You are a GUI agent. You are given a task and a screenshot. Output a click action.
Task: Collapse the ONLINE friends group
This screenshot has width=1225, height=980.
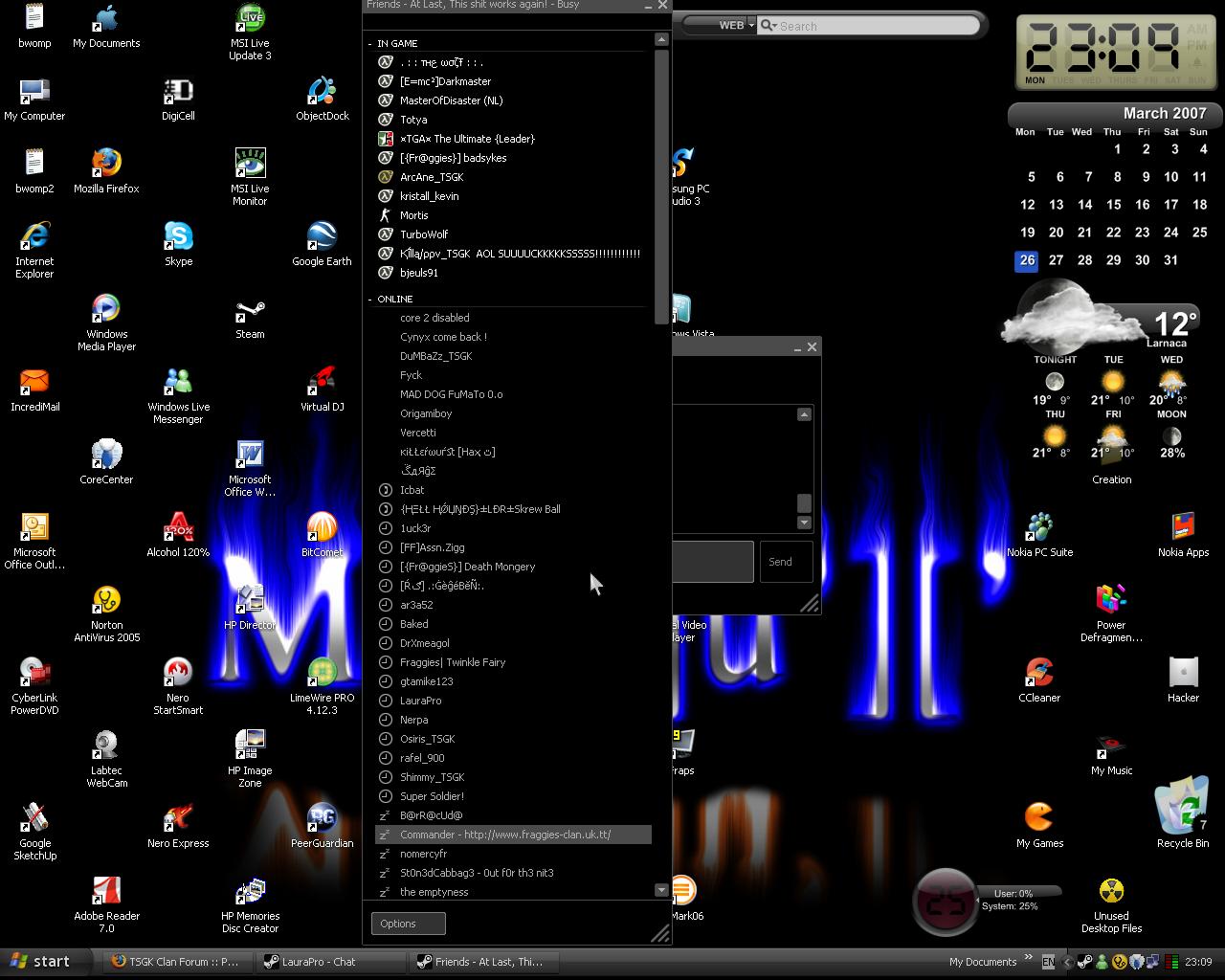click(370, 300)
